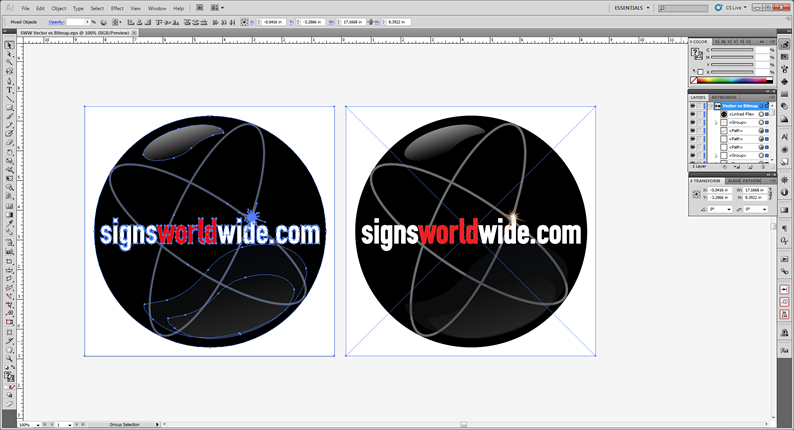Click the search field in top bar

[683, 8]
